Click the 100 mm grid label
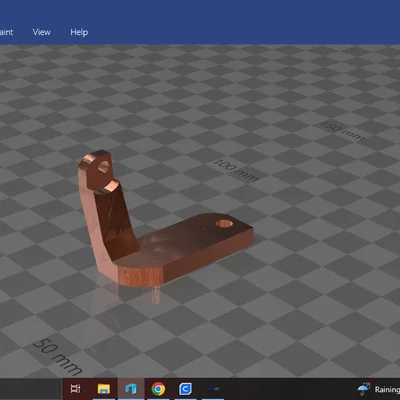This screenshot has width=400, height=400. [236, 170]
